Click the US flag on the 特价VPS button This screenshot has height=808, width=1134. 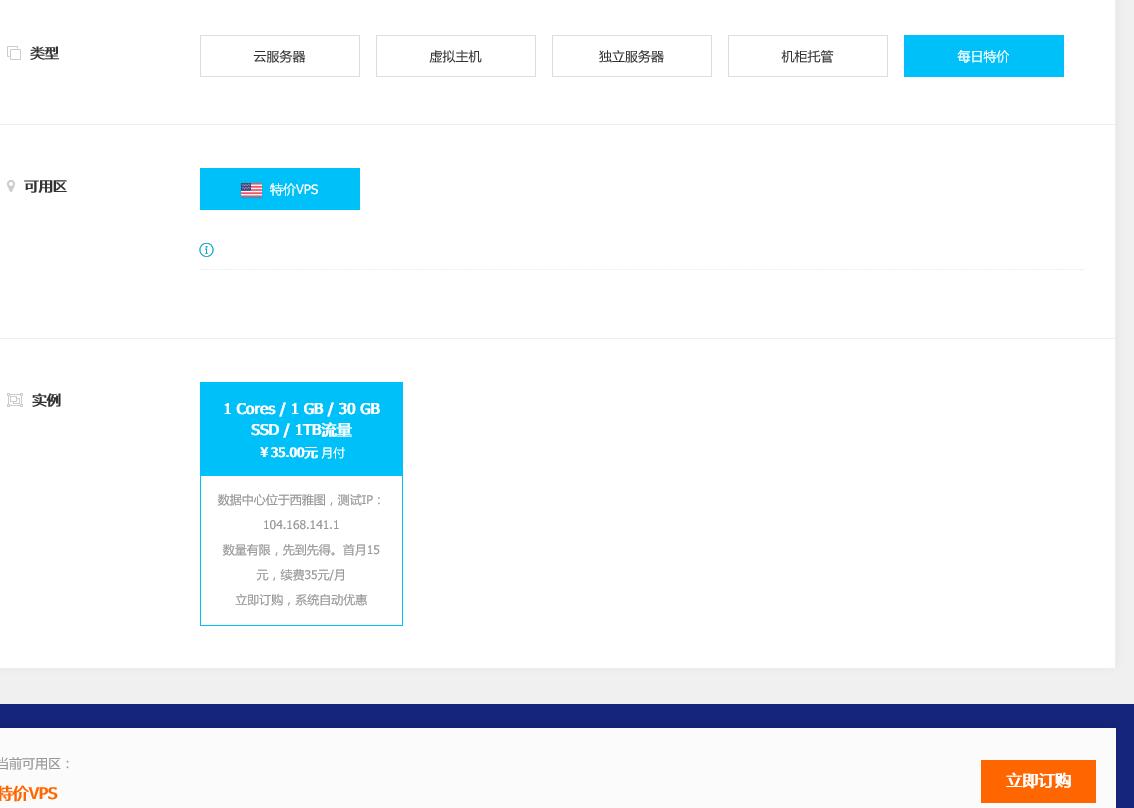(251, 190)
